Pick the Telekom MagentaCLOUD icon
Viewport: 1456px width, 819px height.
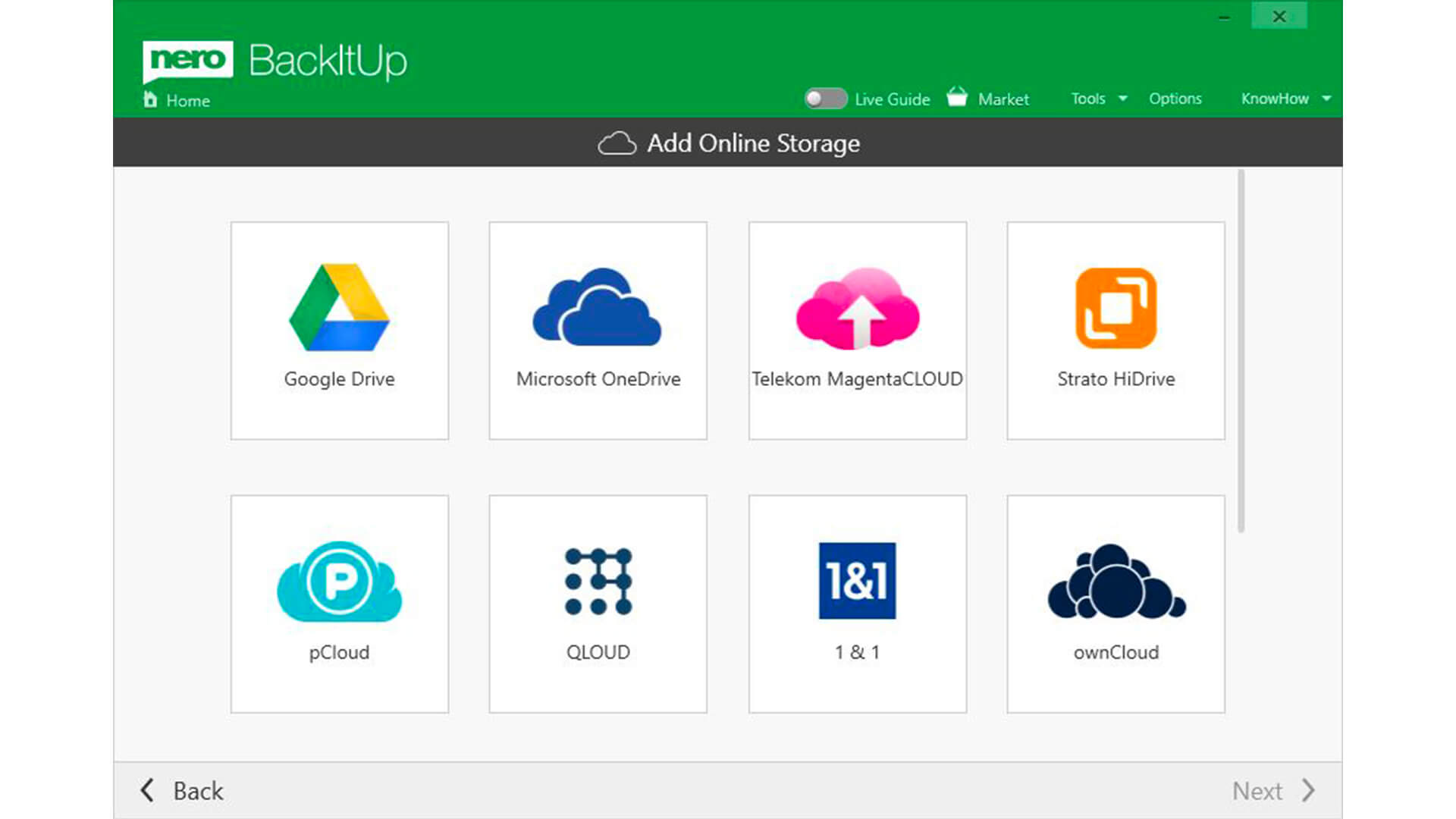857,309
